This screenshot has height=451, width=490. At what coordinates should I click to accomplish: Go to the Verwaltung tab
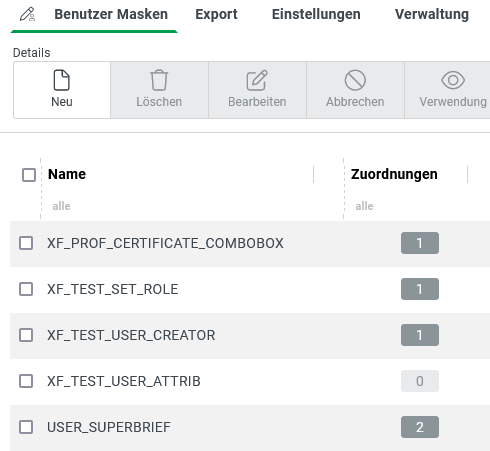tap(432, 14)
